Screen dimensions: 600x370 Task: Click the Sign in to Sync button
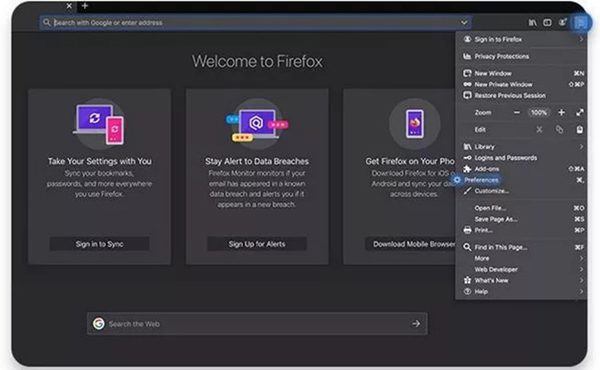coord(99,244)
